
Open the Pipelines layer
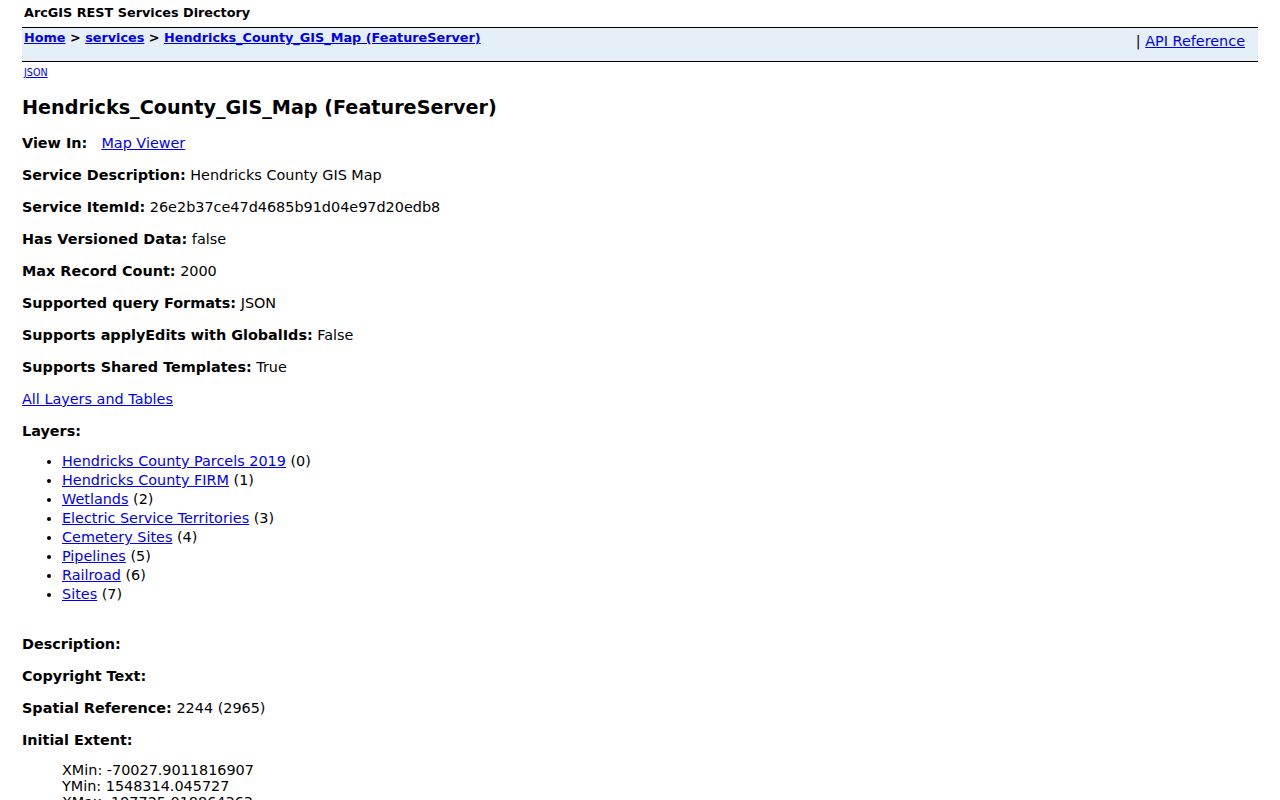[x=94, y=556]
